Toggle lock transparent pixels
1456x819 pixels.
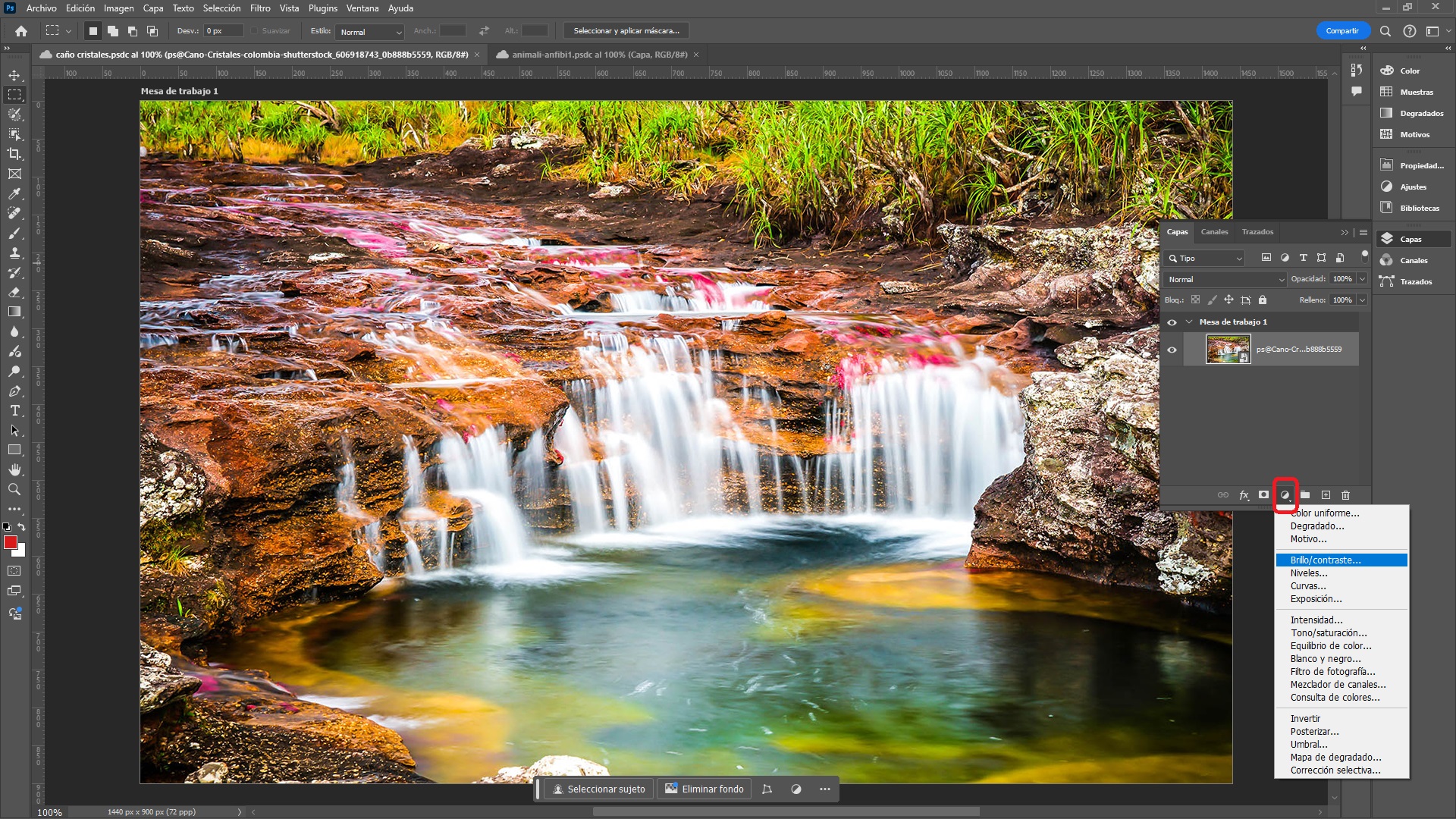[x=1195, y=300]
